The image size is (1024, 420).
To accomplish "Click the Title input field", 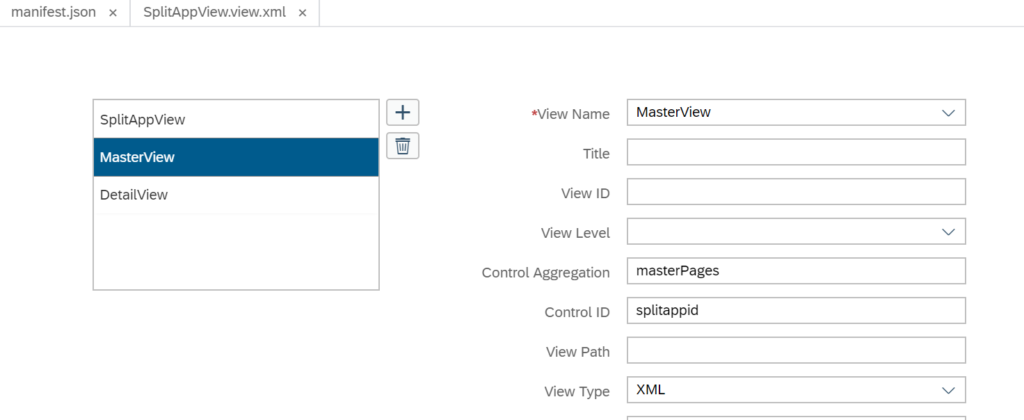I will tap(796, 152).
